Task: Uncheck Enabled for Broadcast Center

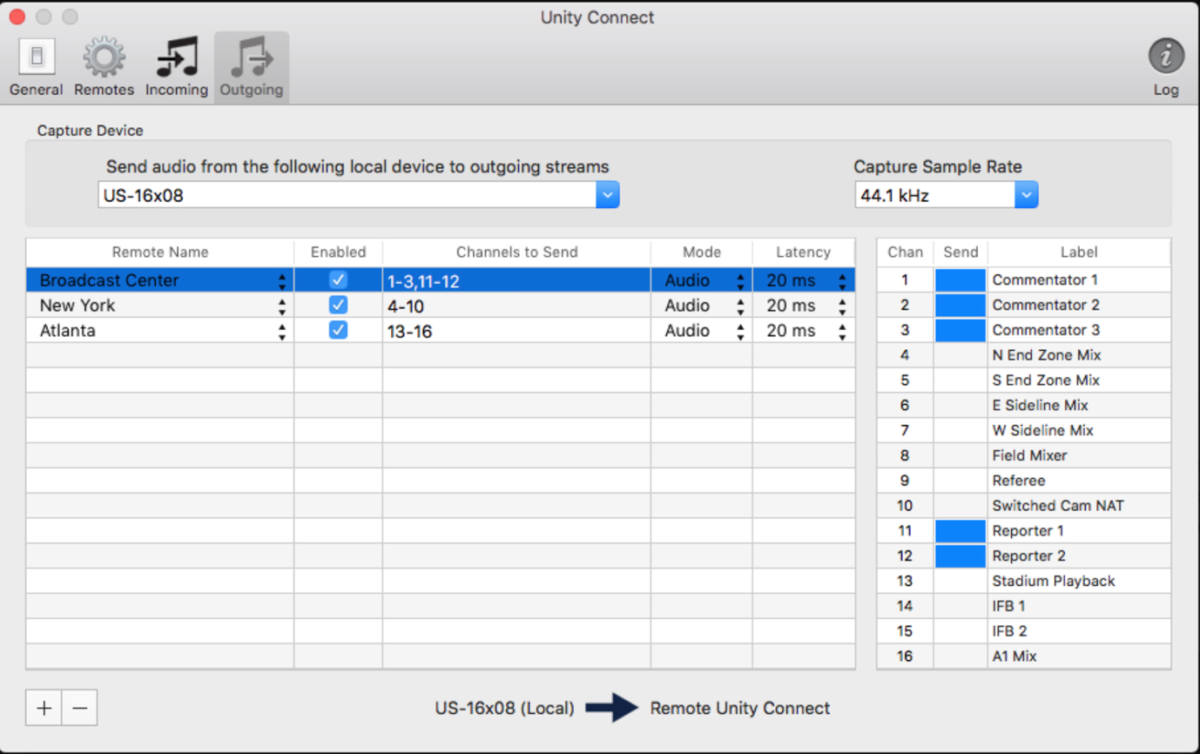Action: pyautogui.click(x=338, y=280)
